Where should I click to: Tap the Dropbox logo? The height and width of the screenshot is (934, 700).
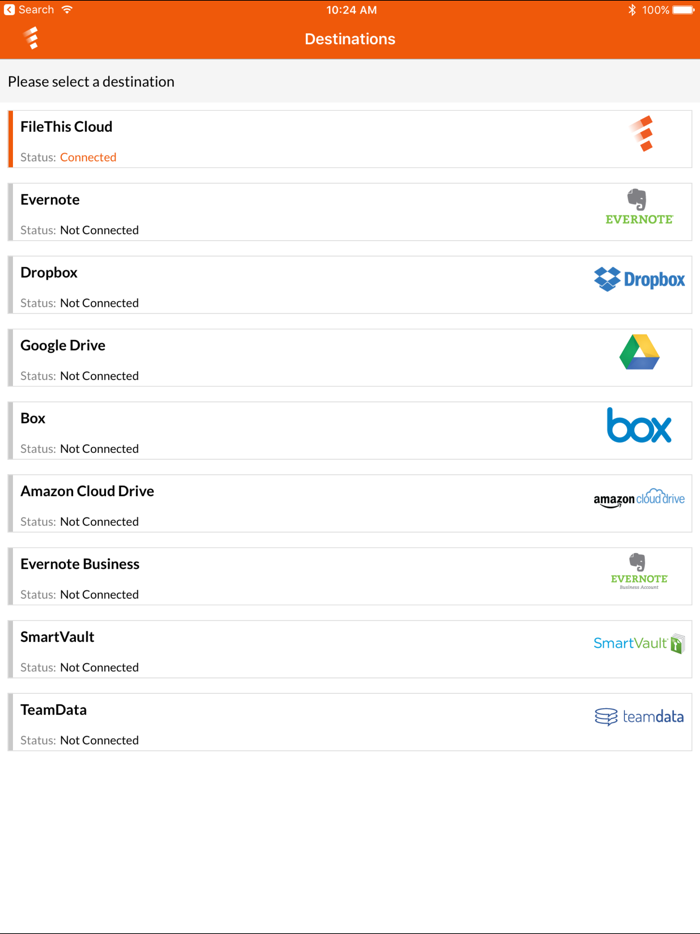point(638,280)
